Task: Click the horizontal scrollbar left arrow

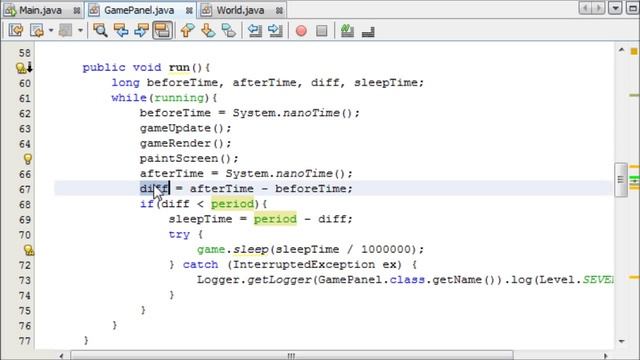Action: 61,356
